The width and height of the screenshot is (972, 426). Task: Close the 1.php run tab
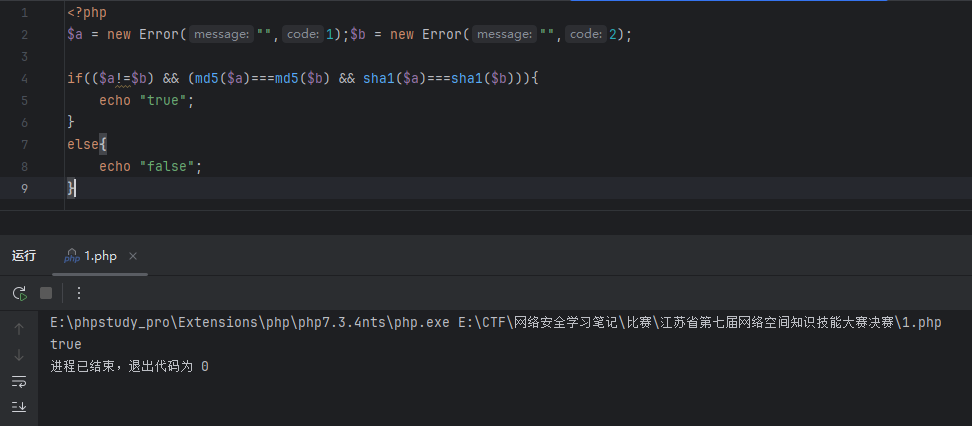[x=133, y=256]
